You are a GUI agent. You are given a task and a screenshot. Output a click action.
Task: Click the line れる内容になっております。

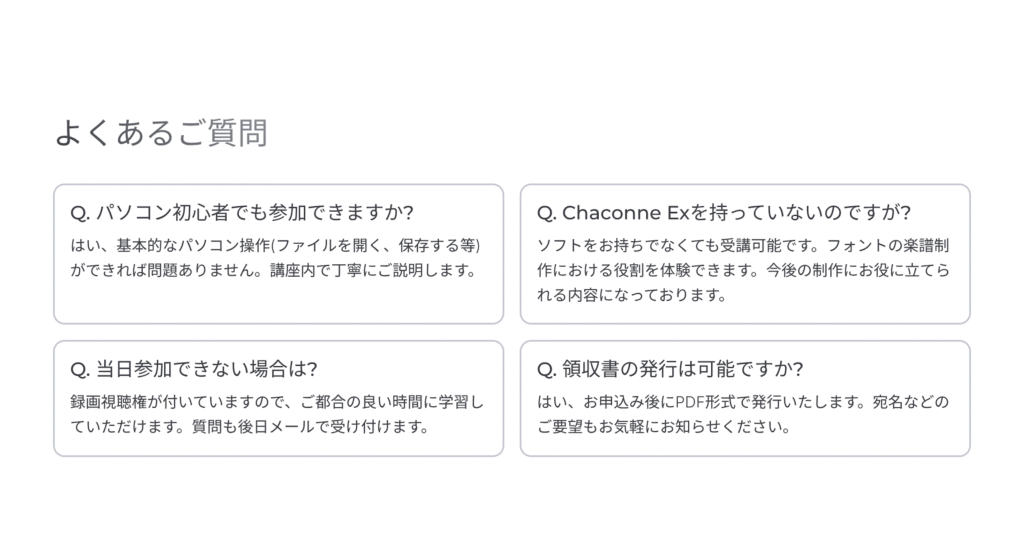tap(631, 295)
